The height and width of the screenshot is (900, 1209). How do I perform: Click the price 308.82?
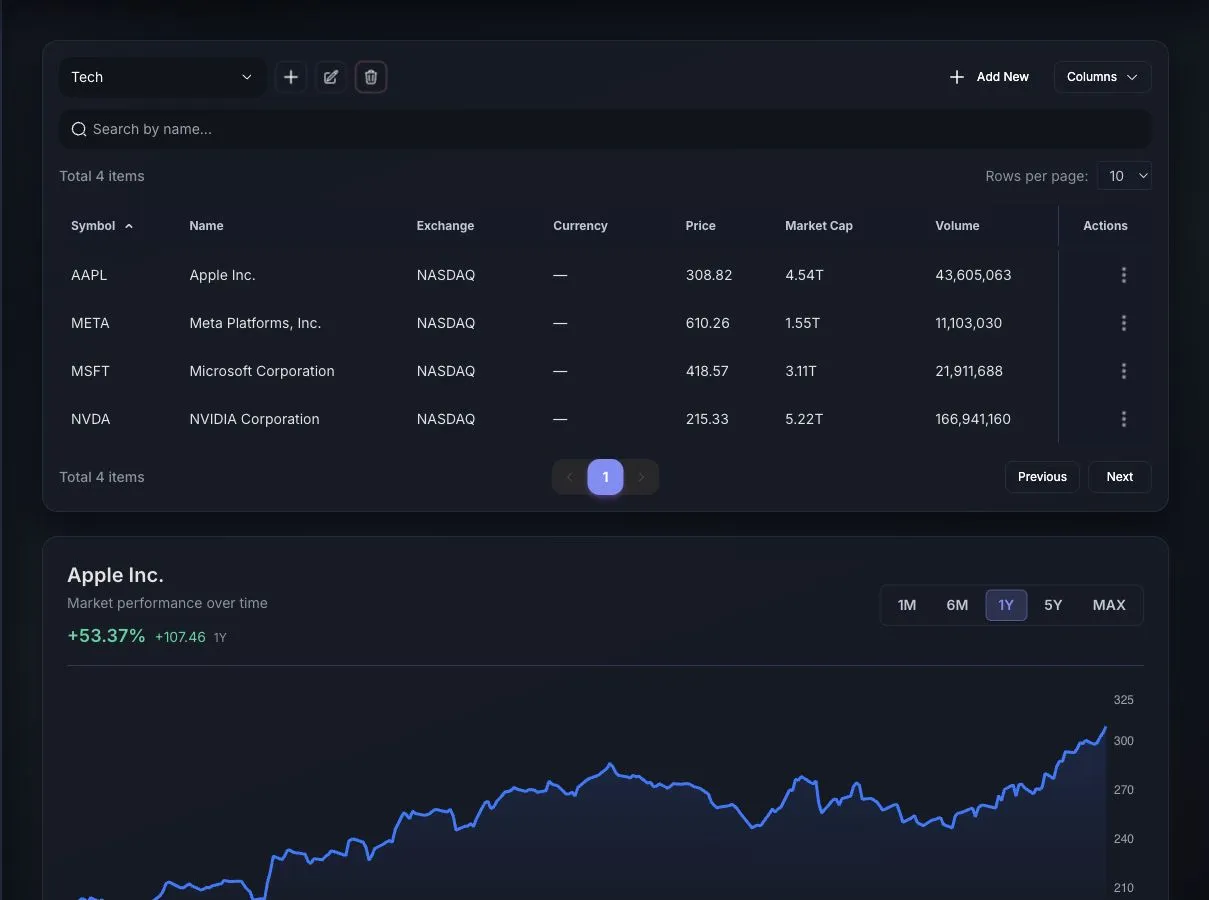[x=709, y=275]
